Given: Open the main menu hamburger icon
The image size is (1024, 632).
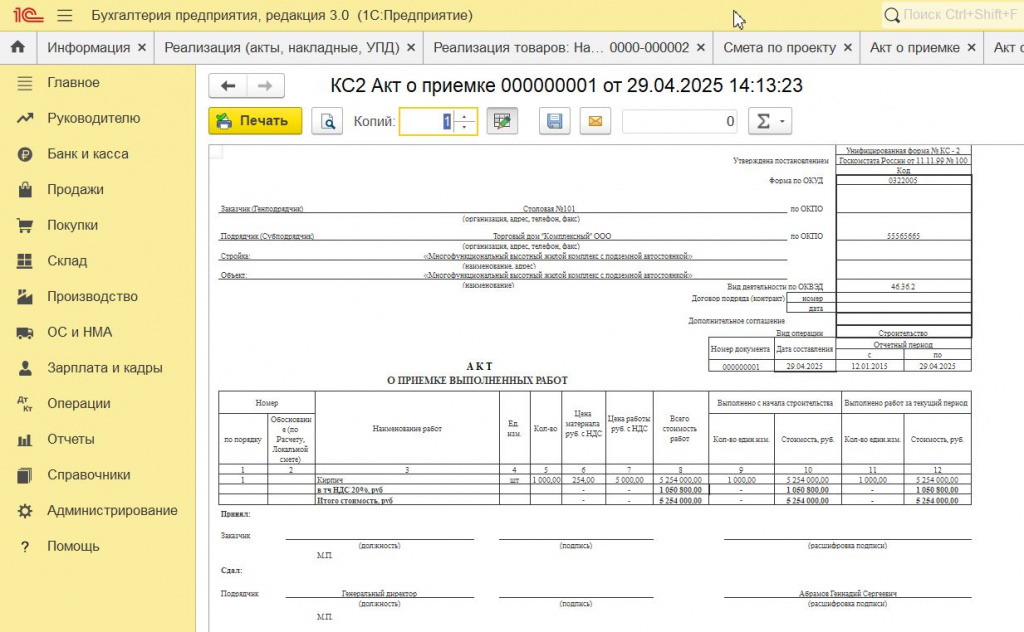Looking at the screenshot, I should [65, 15].
